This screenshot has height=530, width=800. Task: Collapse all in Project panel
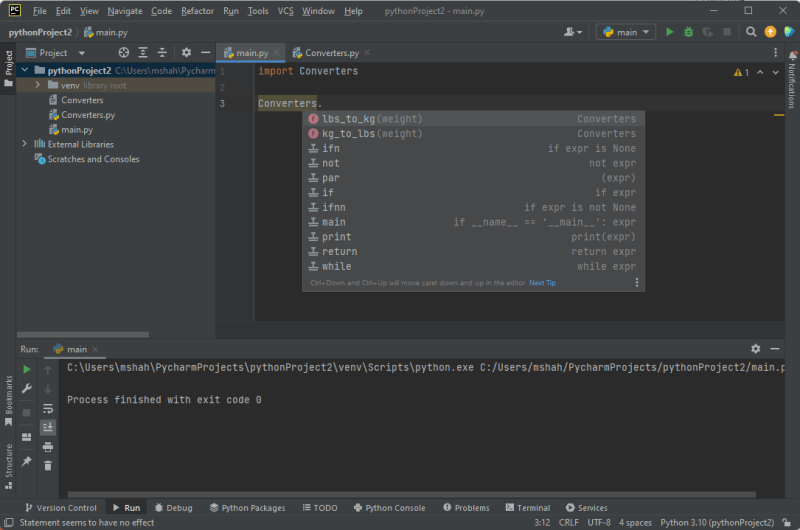(162, 53)
